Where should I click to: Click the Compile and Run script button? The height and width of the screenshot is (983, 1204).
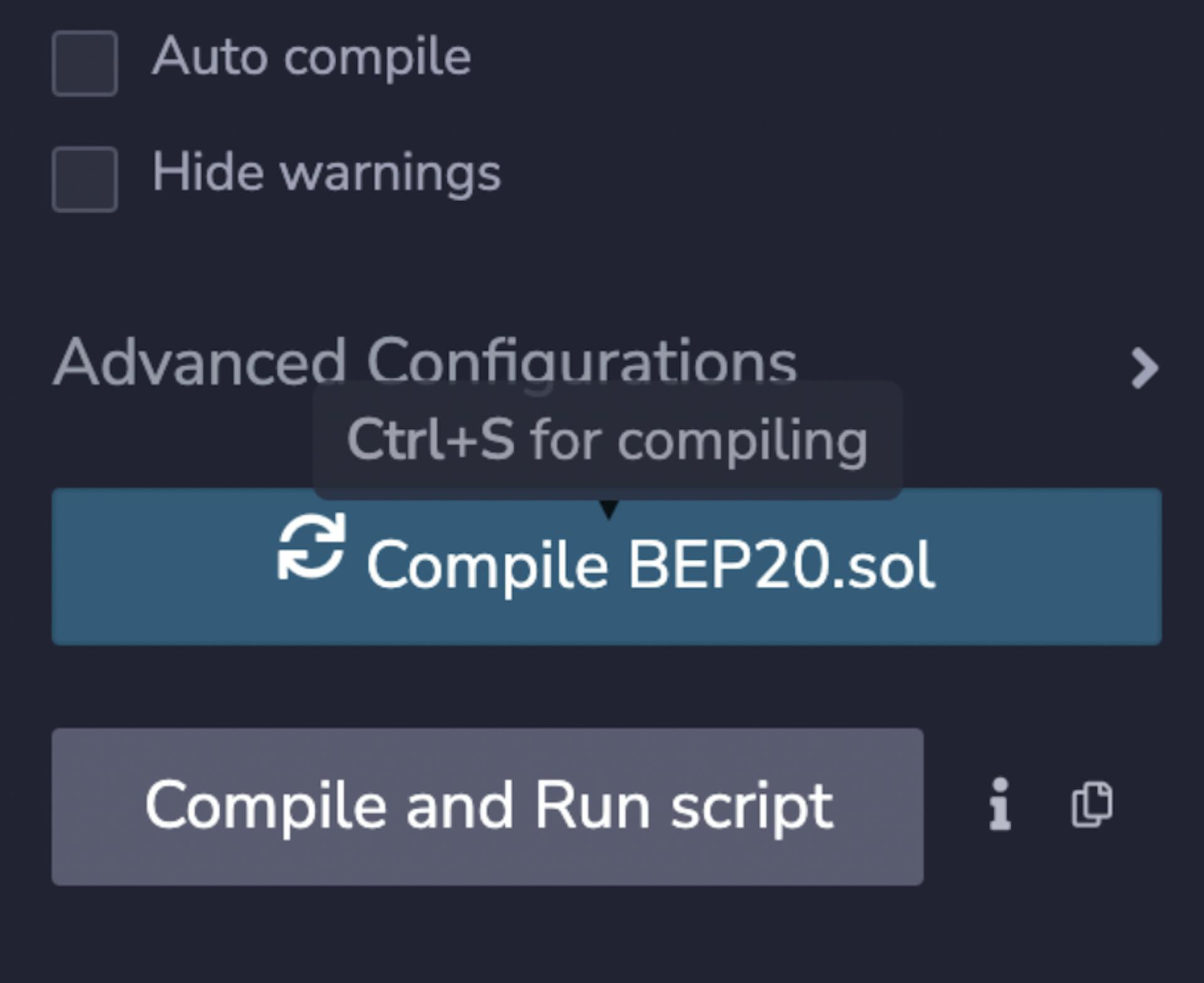point(487,807)
